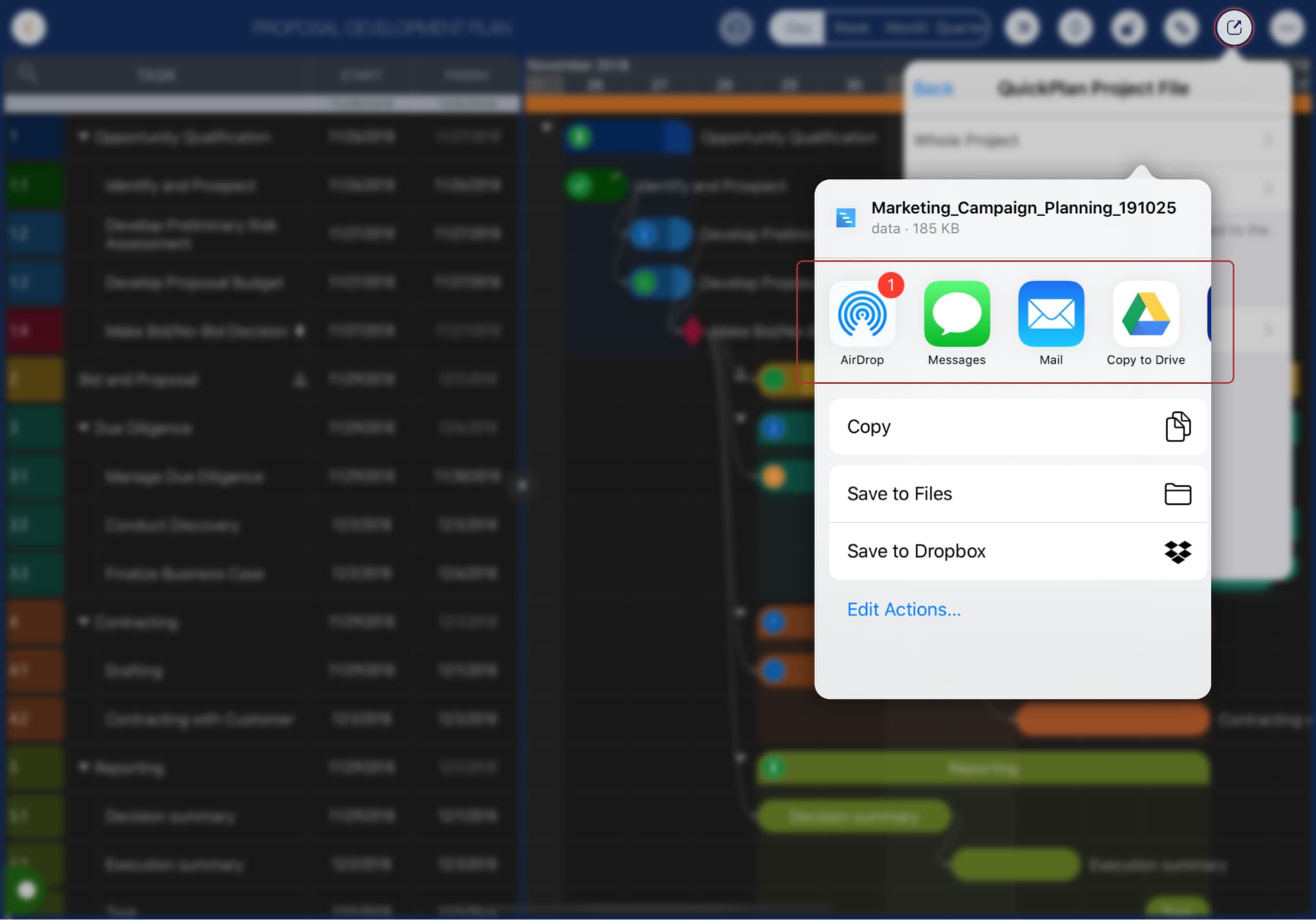Tap the share/export icon in top toolbar
The image size is (1316, 920).
(x=1233, y=28)
